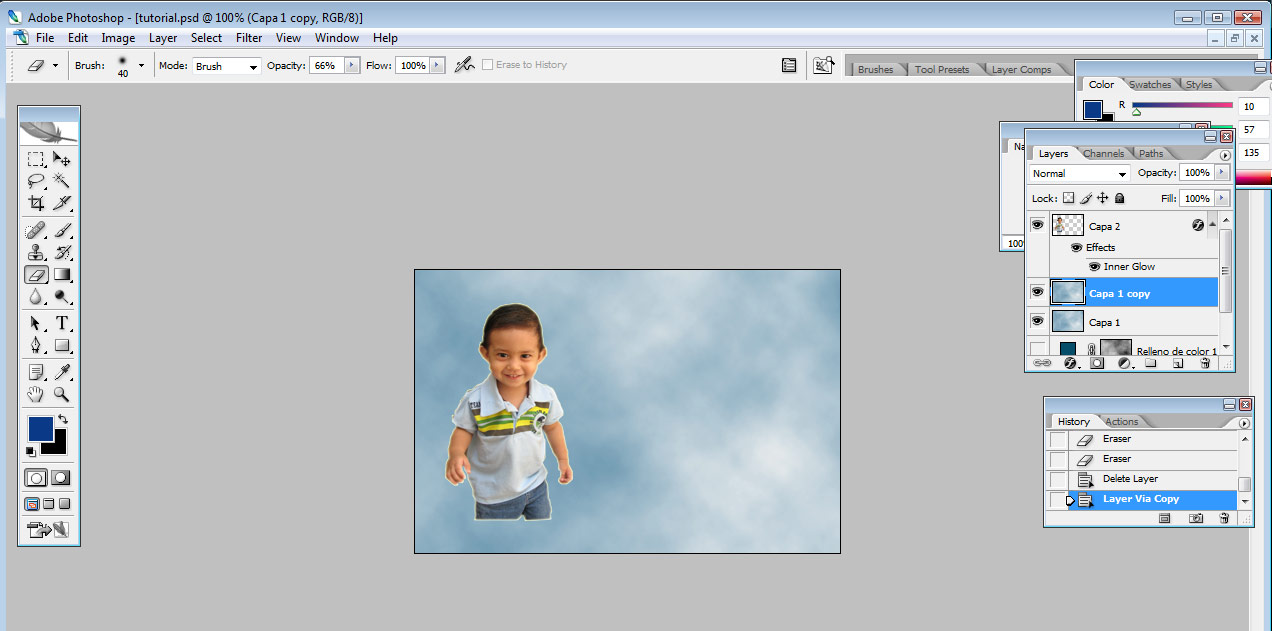Open the Filter menu
The image size is (1272, 631).
click(249, 38)
